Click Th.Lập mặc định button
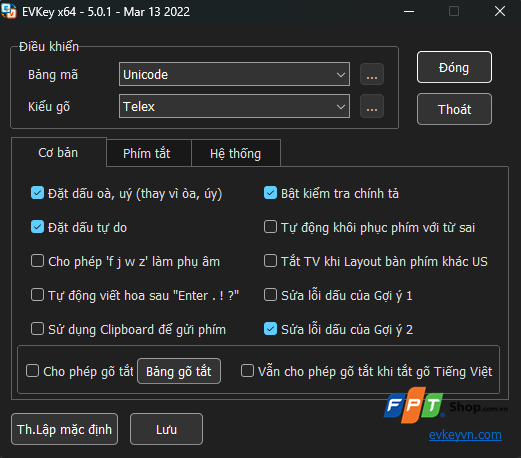521x458 pixels. (x=64, y=429)
